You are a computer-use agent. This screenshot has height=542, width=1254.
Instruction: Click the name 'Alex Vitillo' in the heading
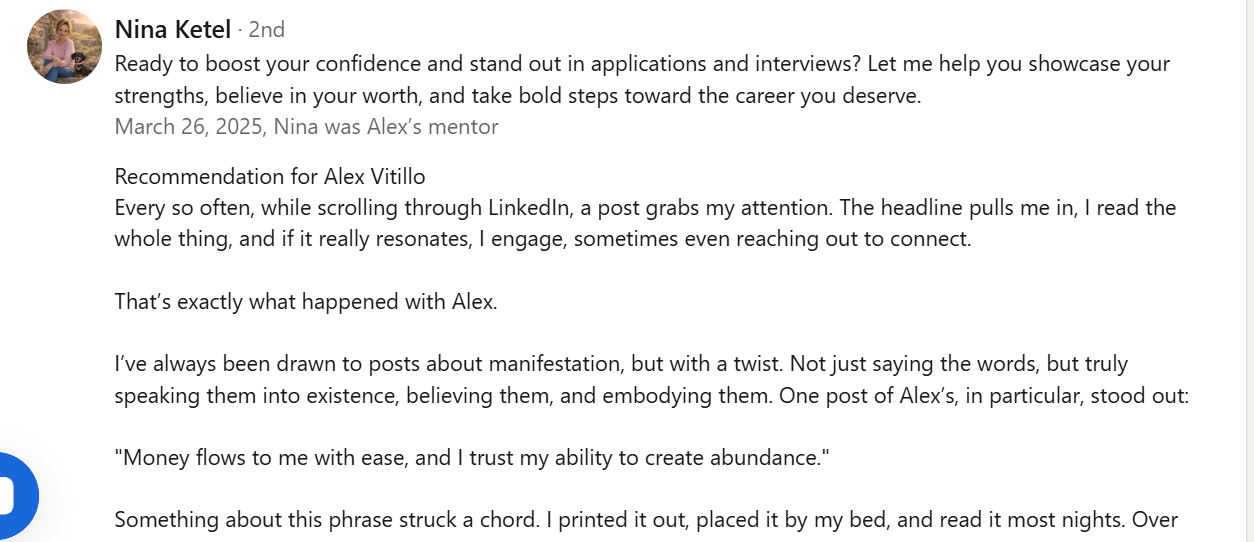pyautogui.click(x=375, y=177)
